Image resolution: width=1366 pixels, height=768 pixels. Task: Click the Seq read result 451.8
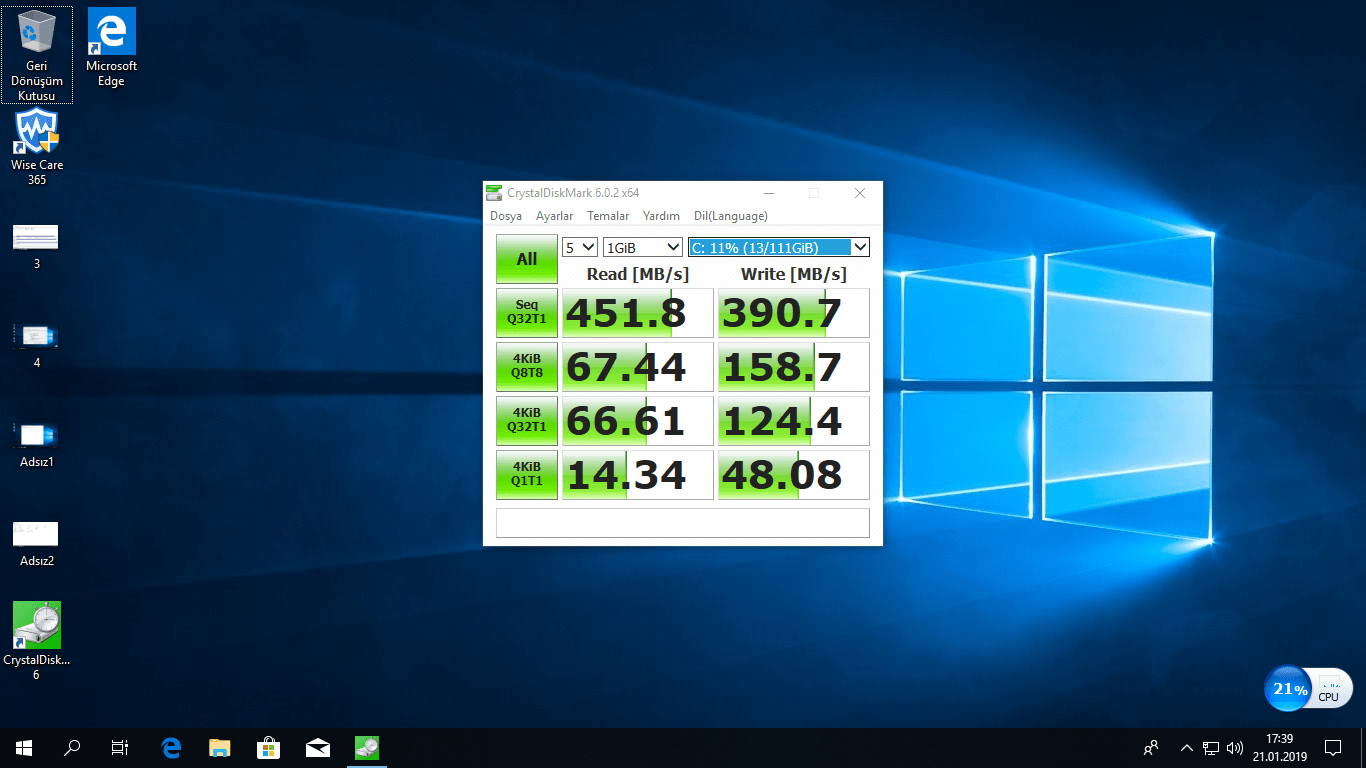(x=638, y=313)
